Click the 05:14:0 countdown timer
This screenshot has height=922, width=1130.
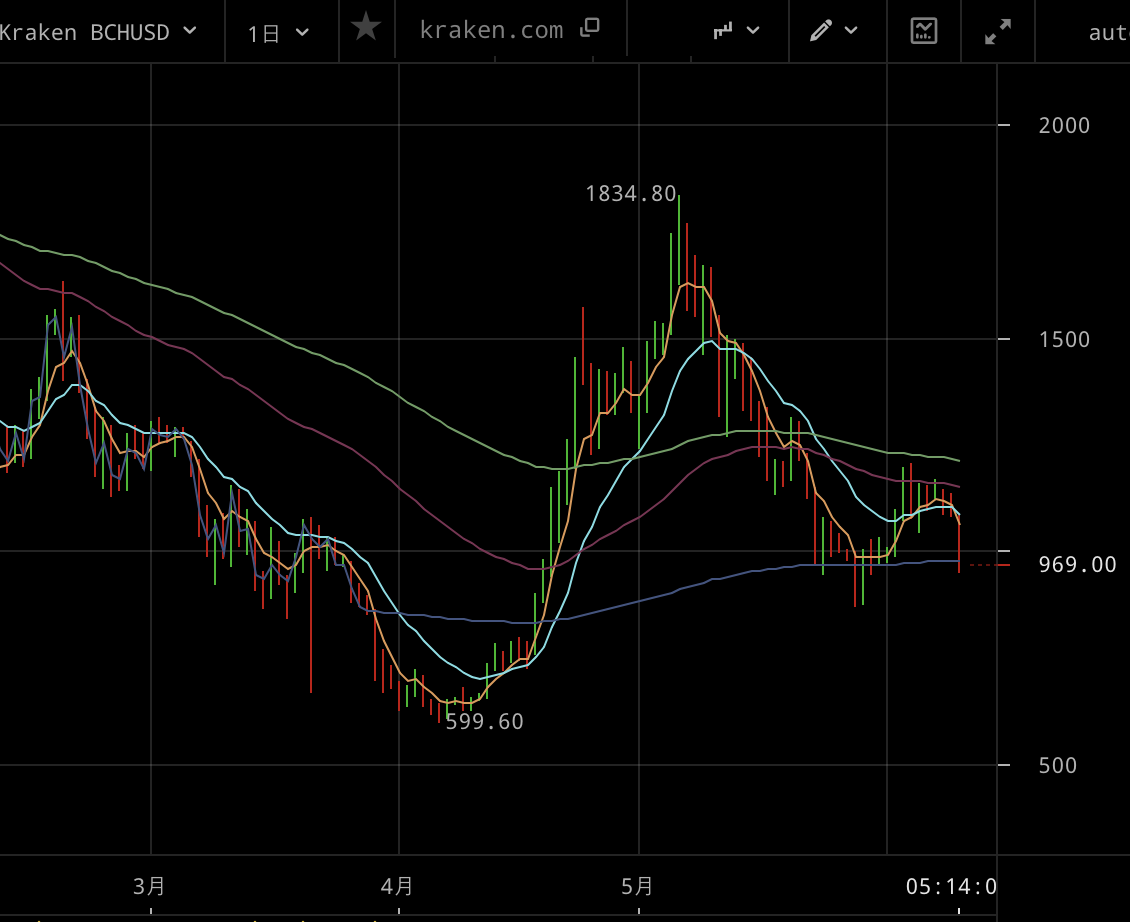point(951,886)
